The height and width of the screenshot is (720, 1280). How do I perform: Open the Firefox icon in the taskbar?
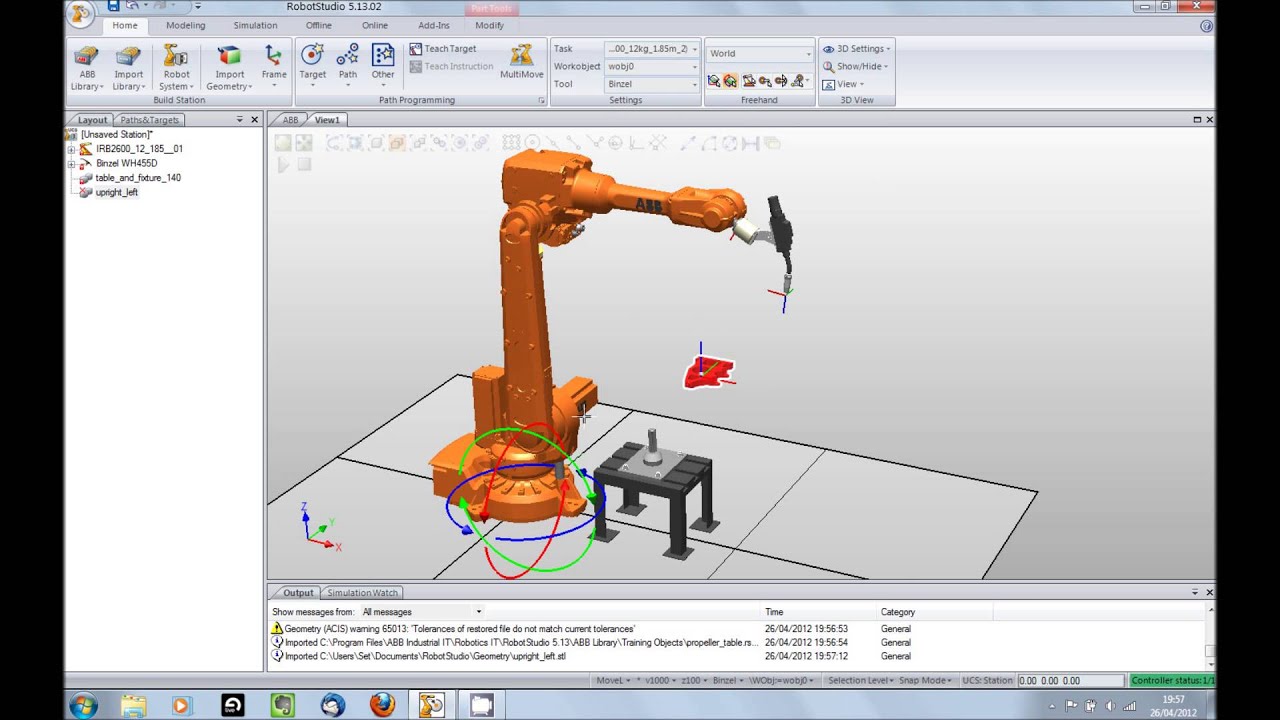point(382,705)
